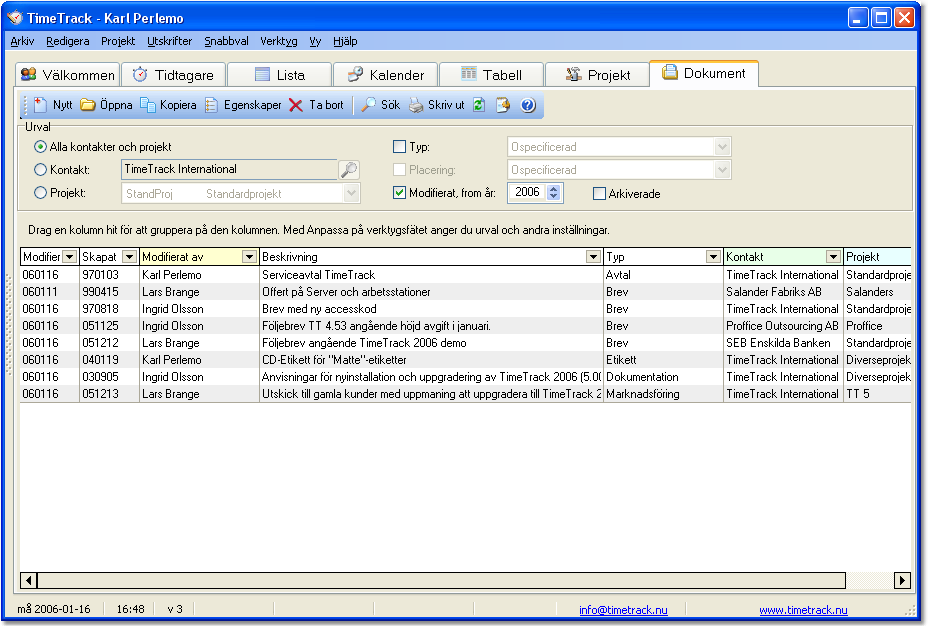The image size is (928, 628).
Task: Click the Nytt (new document) toolbar icon
Action: (x=40, y=105)
